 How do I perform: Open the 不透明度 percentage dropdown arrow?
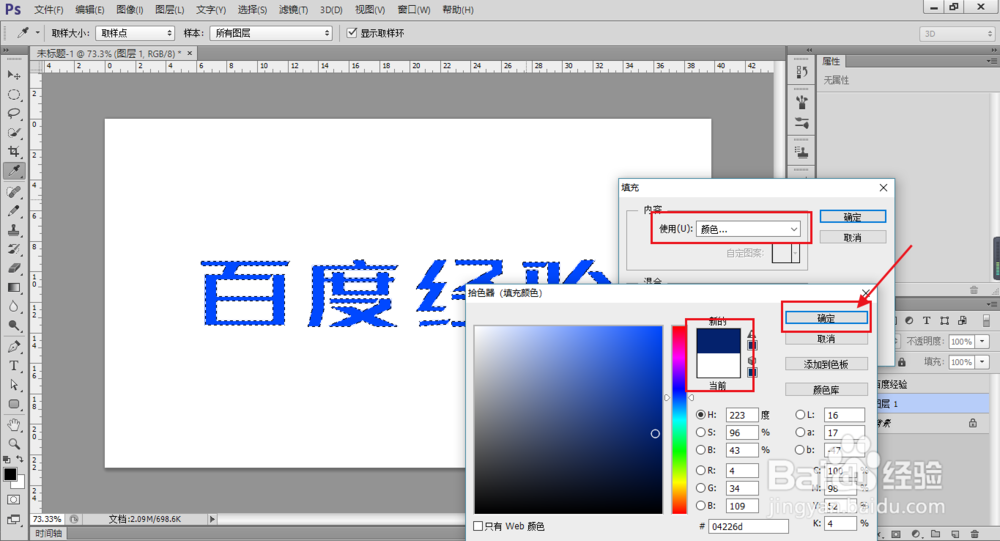[x=983, y=341]
